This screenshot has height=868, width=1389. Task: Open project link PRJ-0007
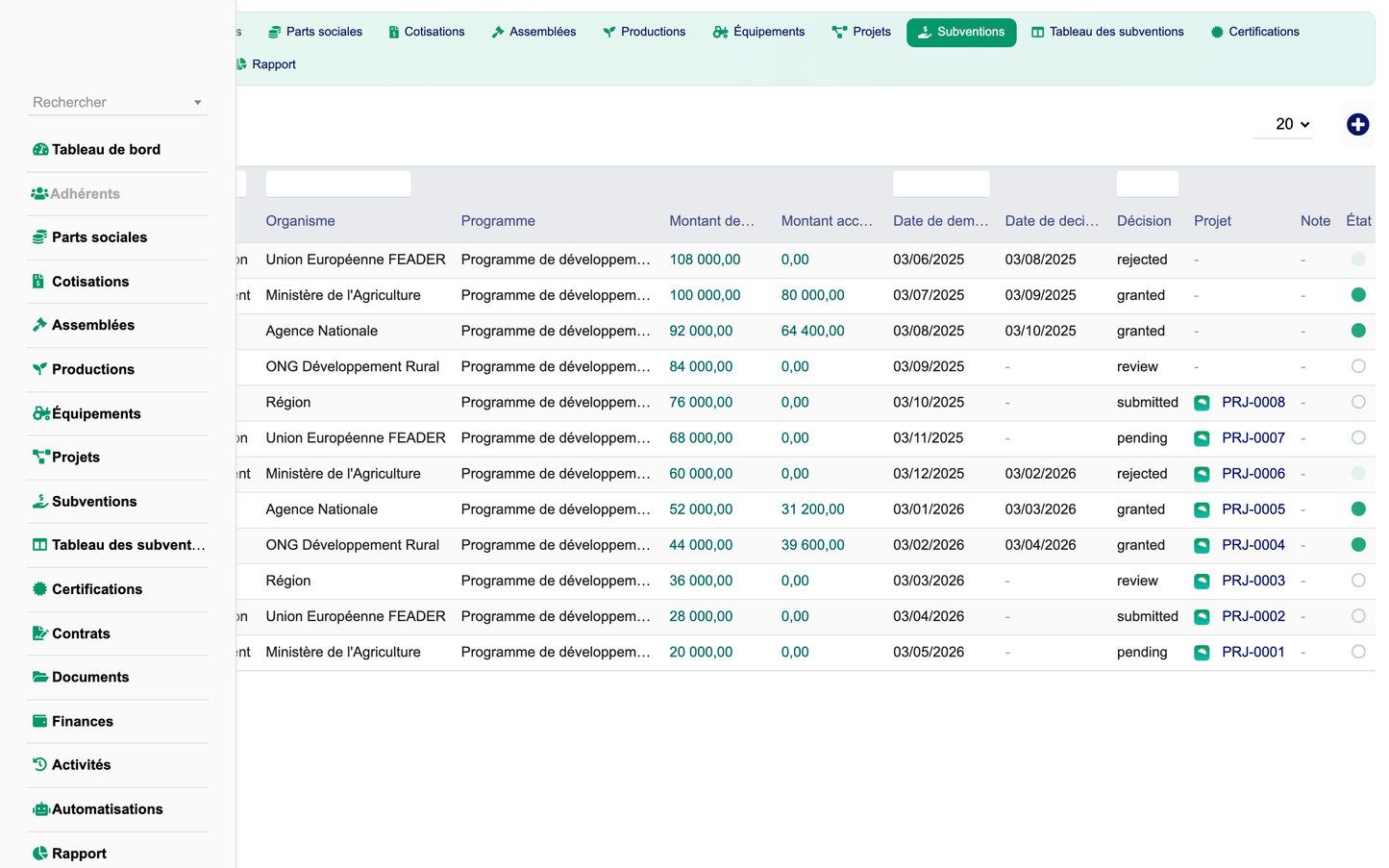(x=1253, y=438)
